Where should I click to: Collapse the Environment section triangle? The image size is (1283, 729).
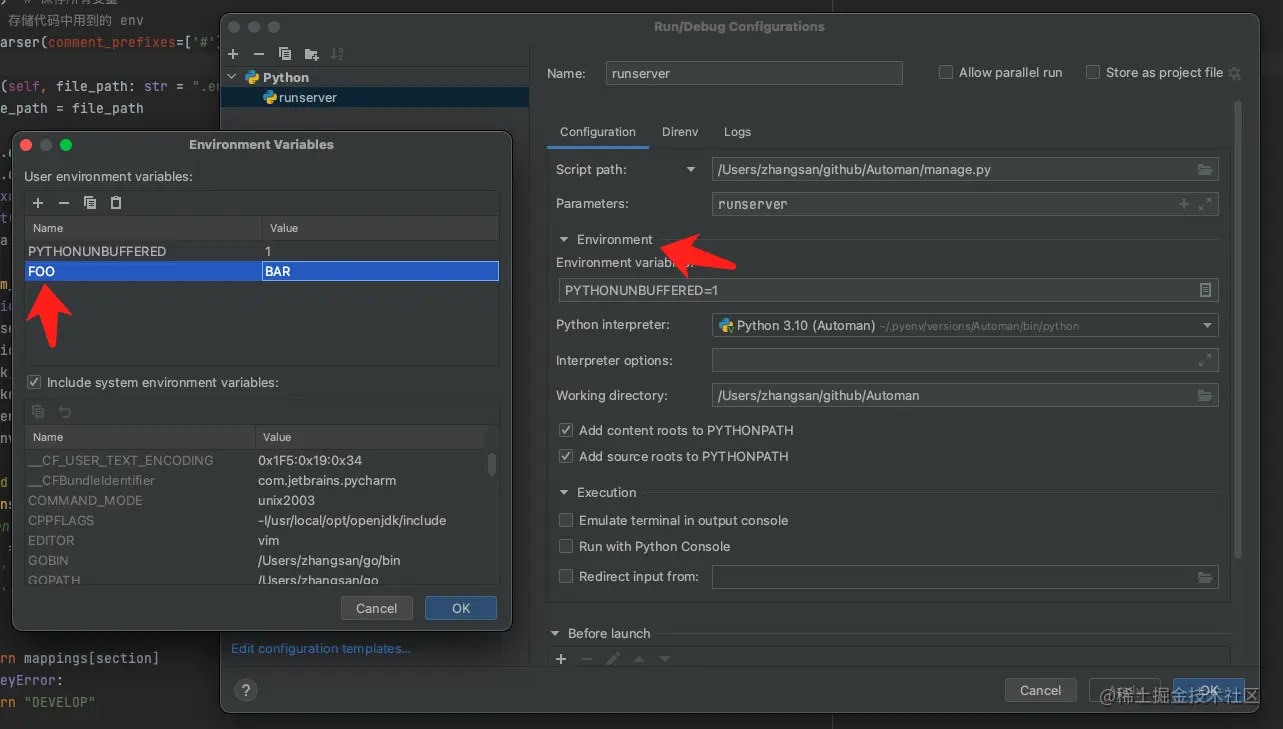[x=564, y=240]
